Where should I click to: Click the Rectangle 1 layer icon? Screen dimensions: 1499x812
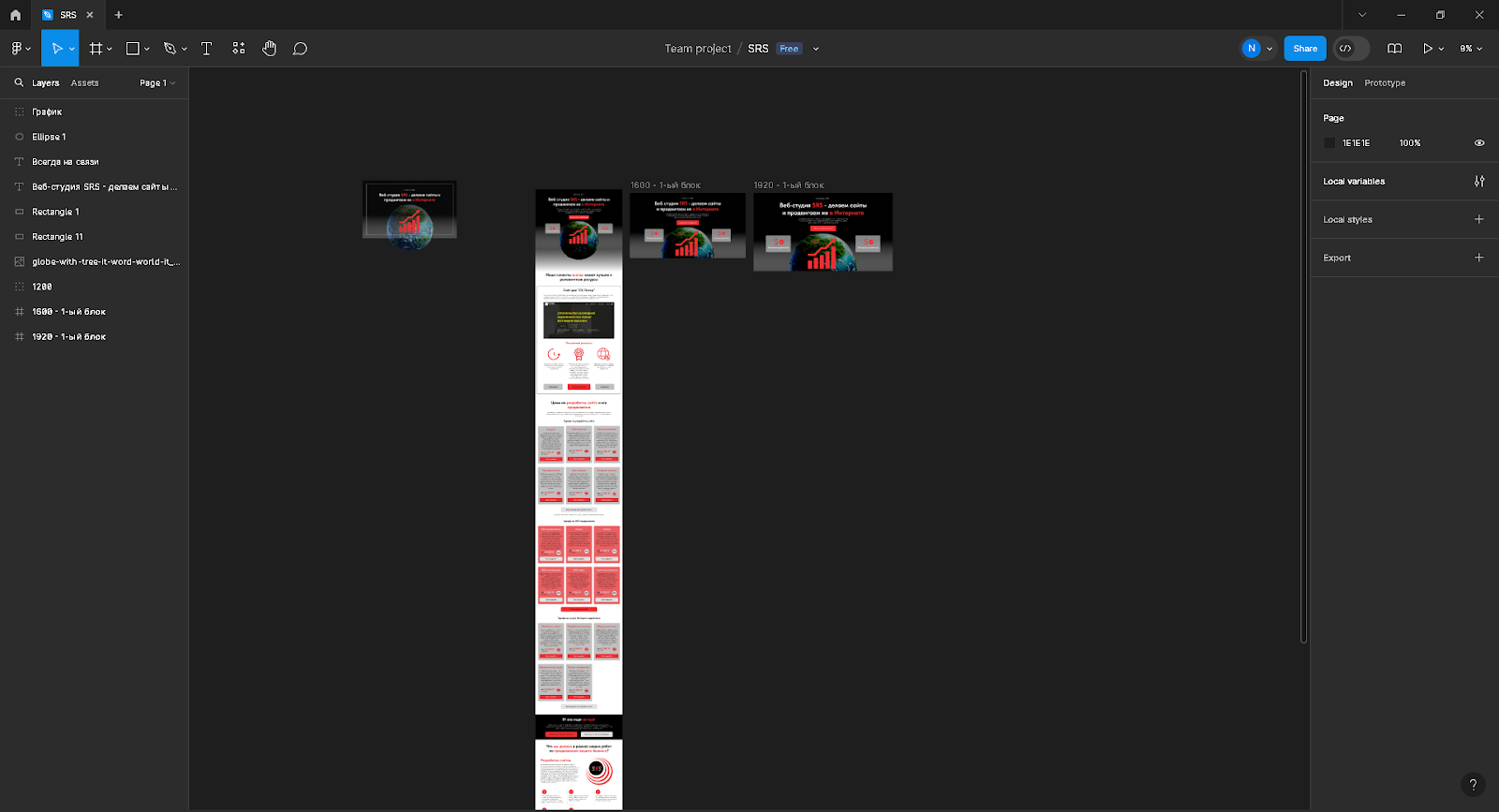pyautogui.click(x=19, y=212)
